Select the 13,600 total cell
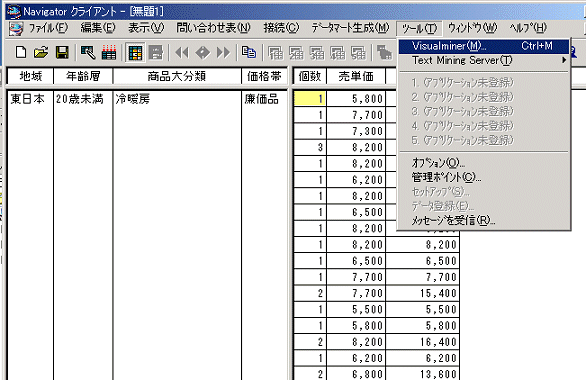 pos(423,373)
